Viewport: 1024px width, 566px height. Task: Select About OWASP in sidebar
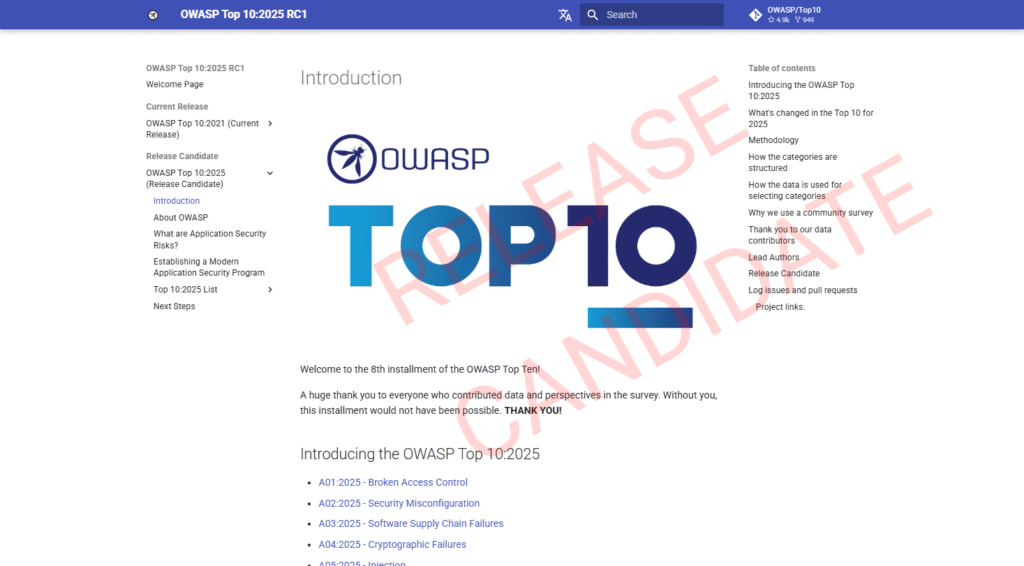pyautogui.click(x=181, y=217)
